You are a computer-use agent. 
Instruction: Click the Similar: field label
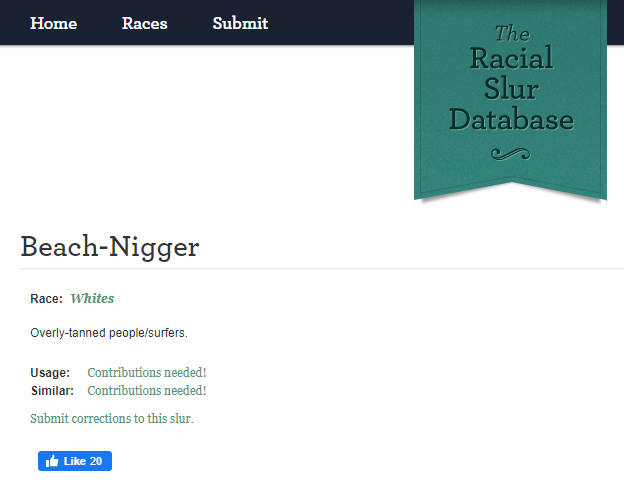click(52, 390)
